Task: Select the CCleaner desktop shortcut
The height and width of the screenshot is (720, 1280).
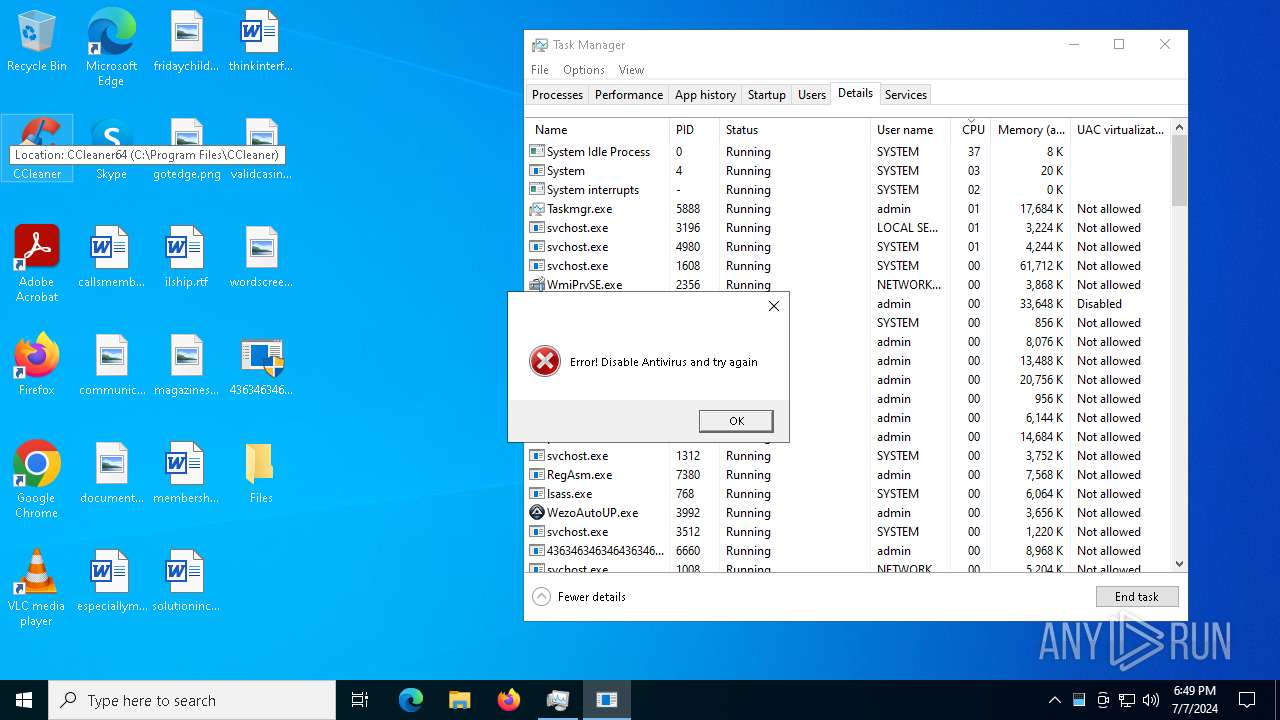Action: 37,148
